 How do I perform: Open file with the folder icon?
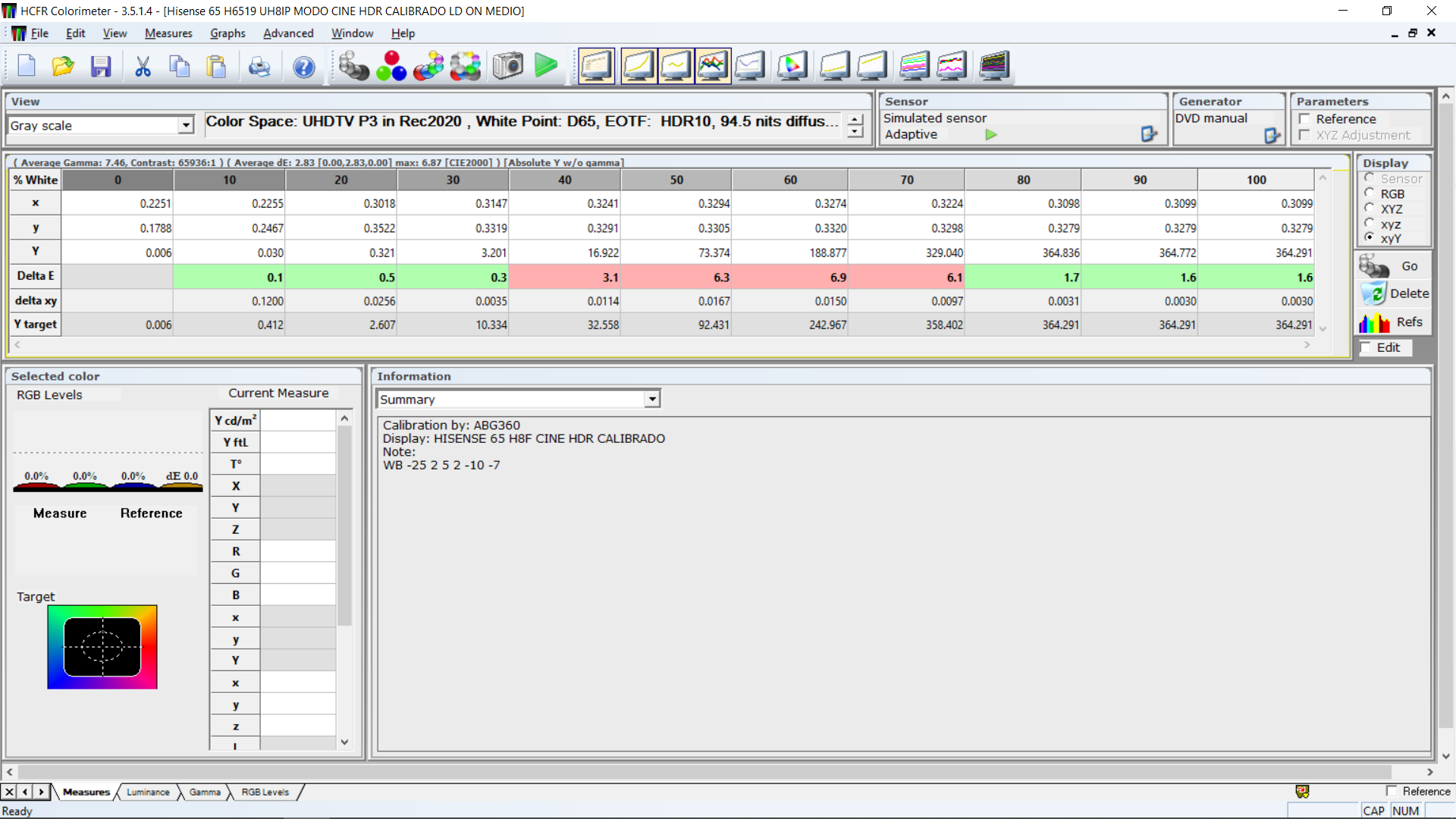[x=63, y=66]
